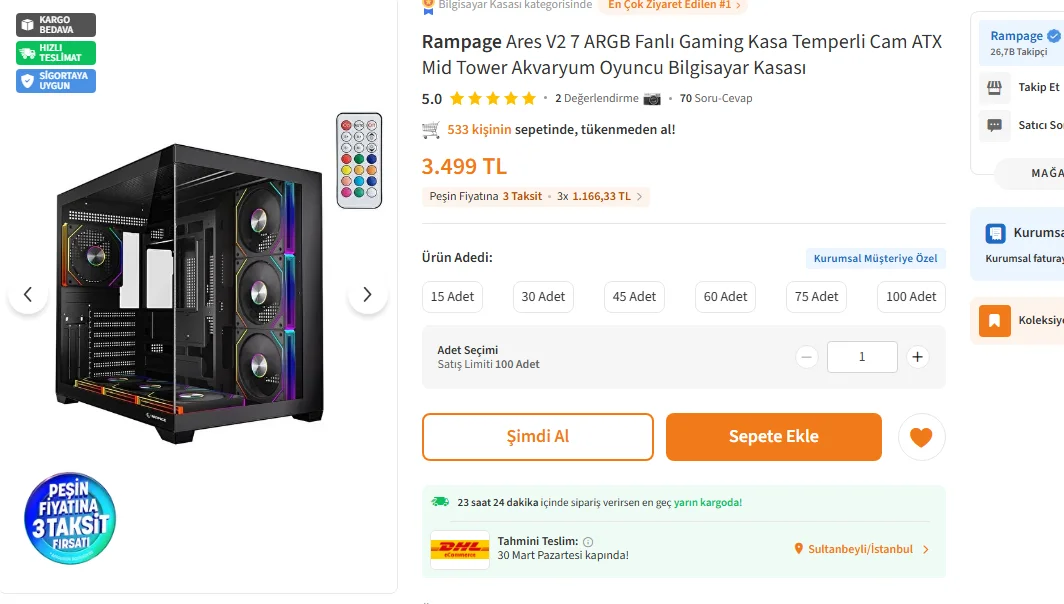This screenshot has height=604, width=1064.
Task: Open the 70 Soru-Cevap section
Action: tap(716, 98)
